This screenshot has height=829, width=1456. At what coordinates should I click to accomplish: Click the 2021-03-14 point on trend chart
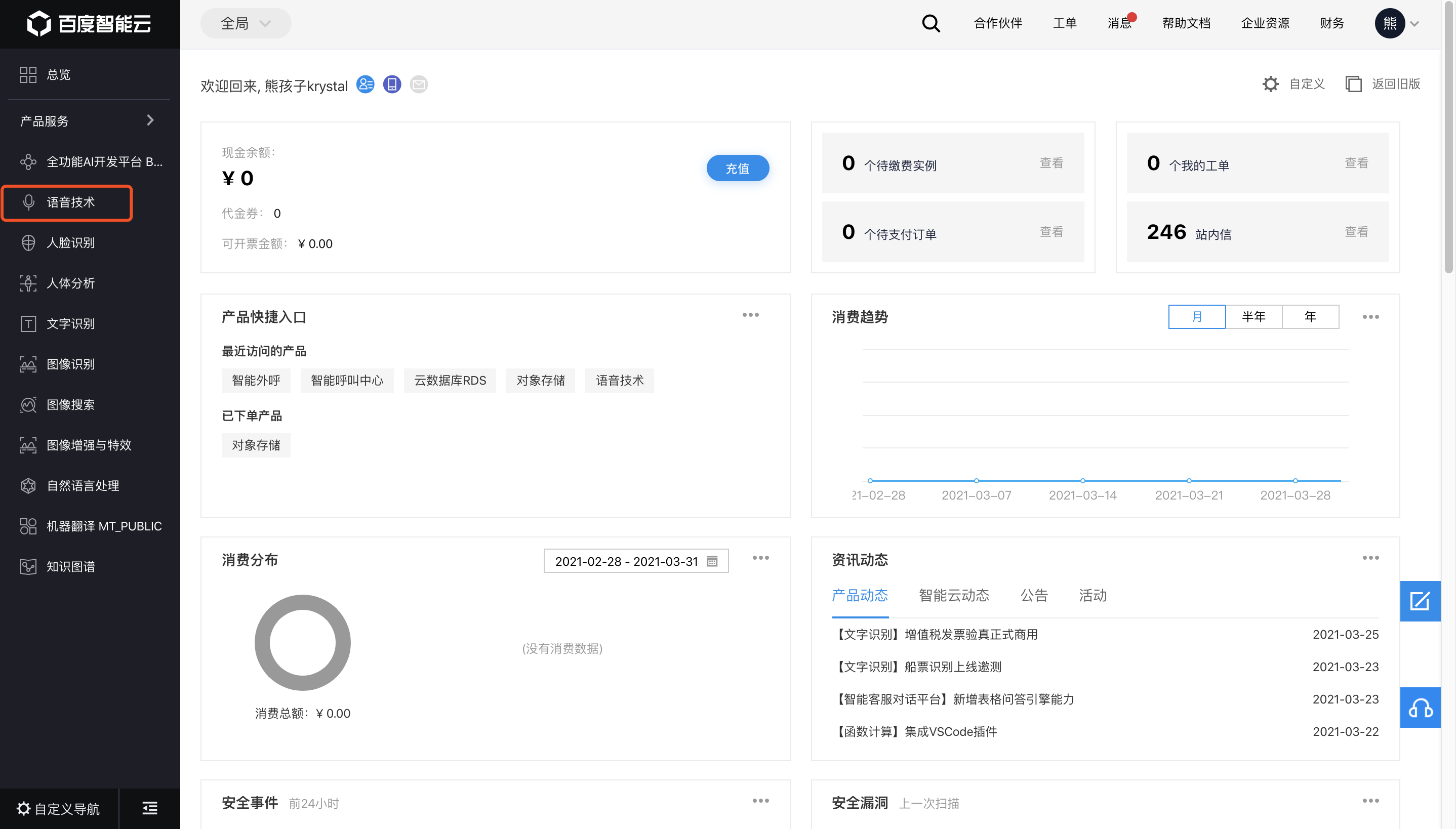(x=1082, y=481)
